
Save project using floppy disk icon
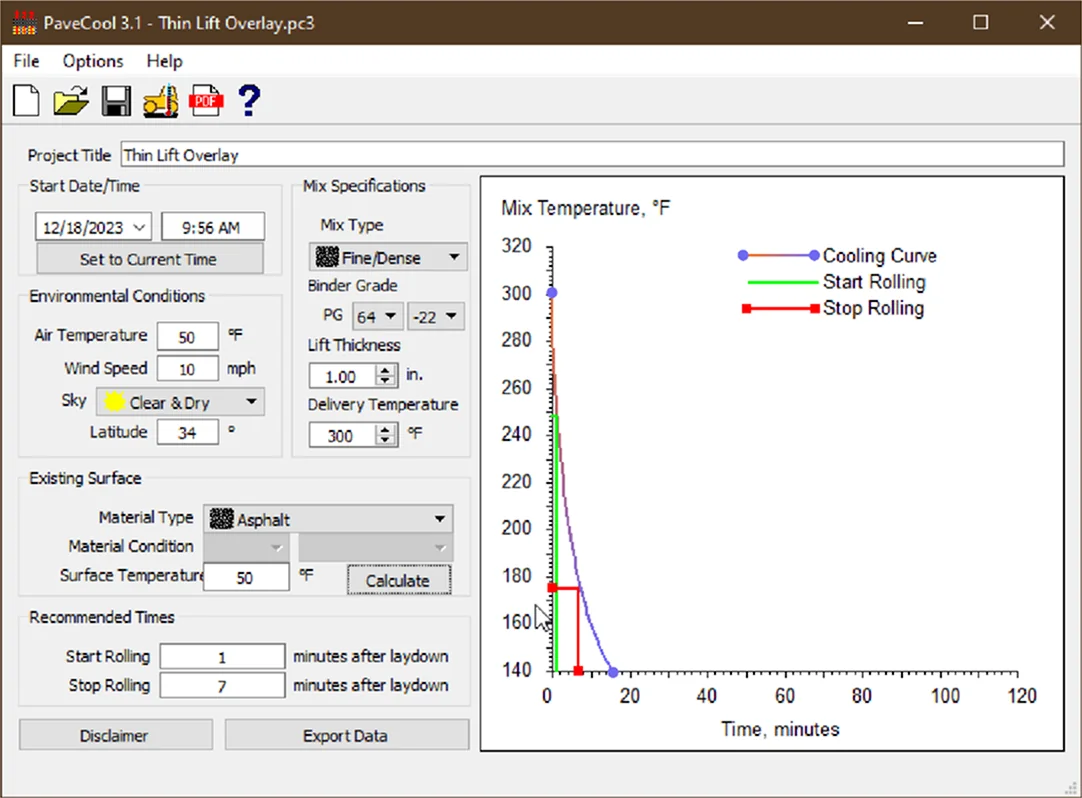point(116,100)
